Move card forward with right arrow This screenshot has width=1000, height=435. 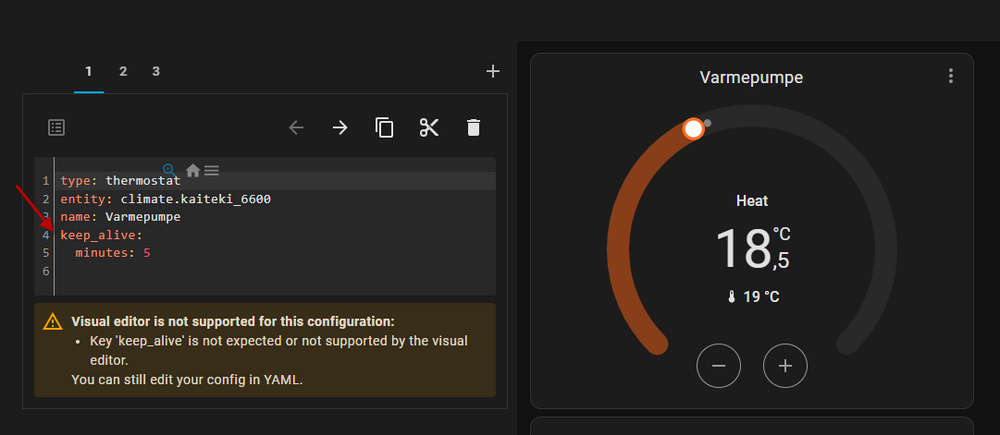coord(340,127)
